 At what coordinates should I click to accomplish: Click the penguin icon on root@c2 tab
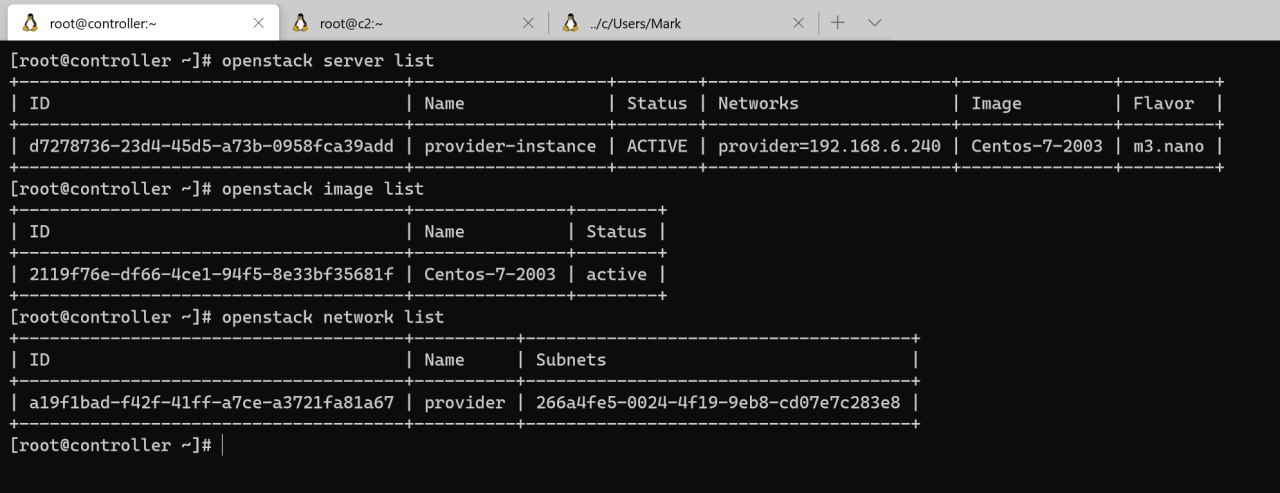tap(300, 22)
